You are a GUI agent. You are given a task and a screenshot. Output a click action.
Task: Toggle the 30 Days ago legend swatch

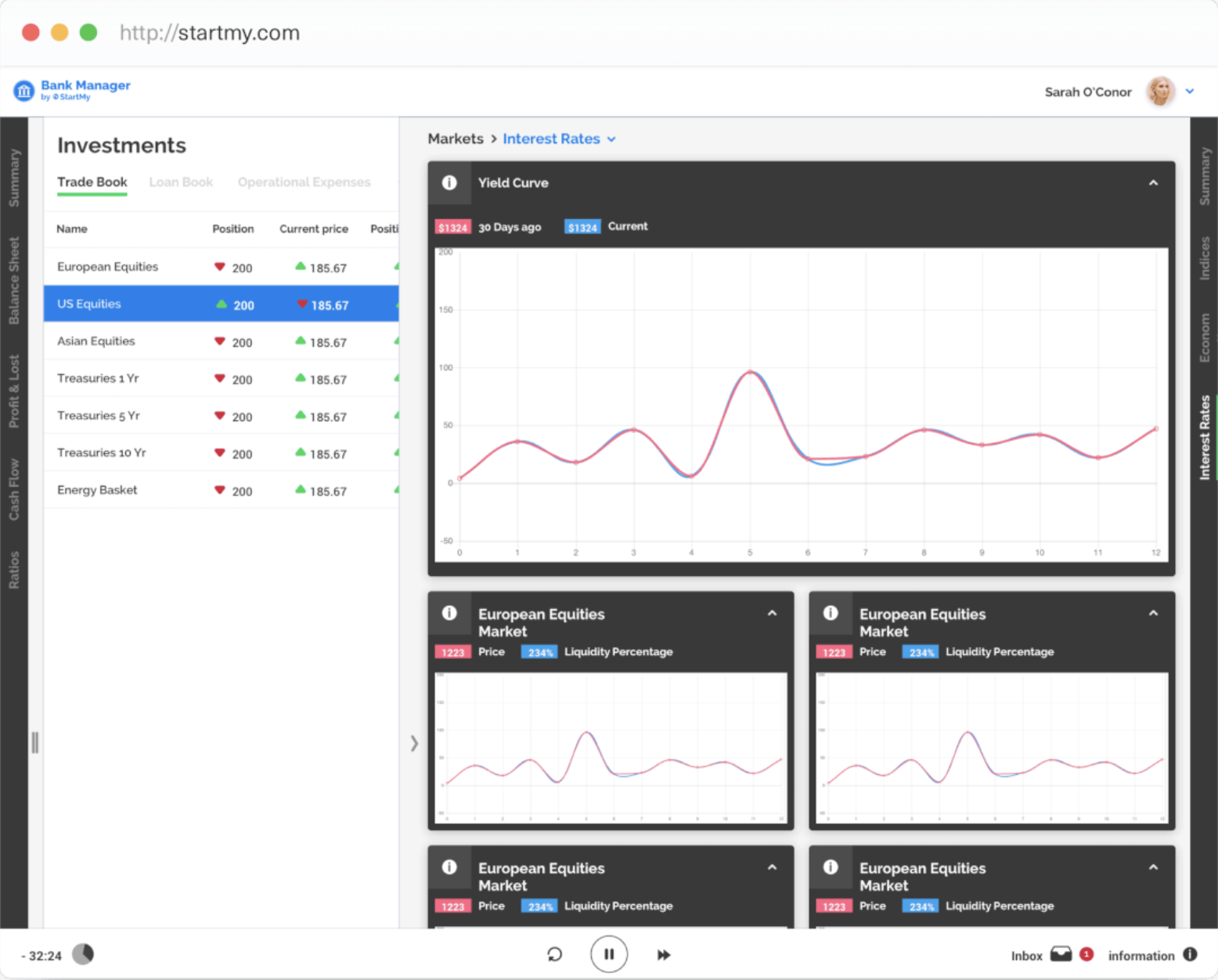452,227
